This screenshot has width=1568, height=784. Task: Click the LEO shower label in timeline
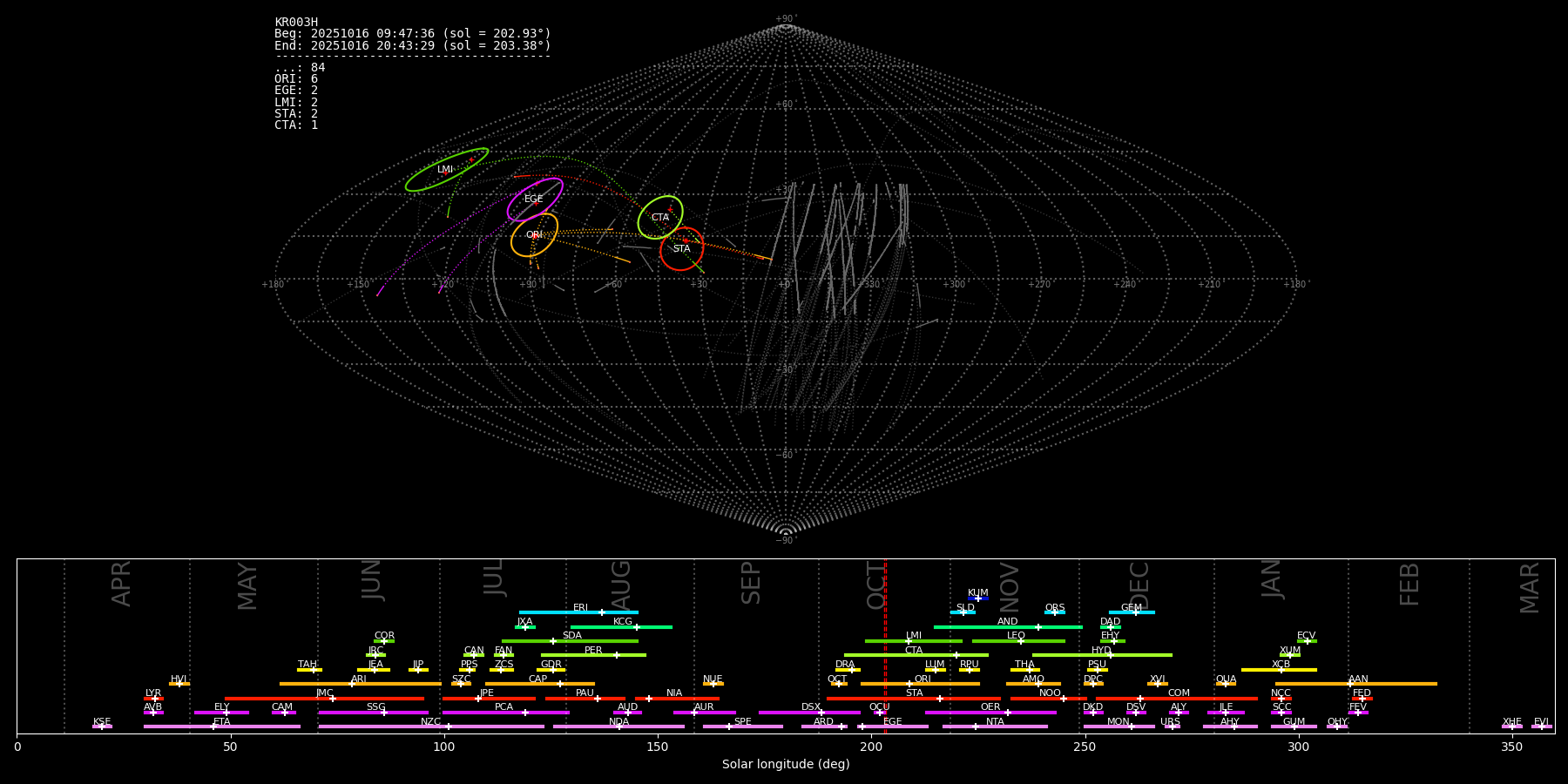1017,636
